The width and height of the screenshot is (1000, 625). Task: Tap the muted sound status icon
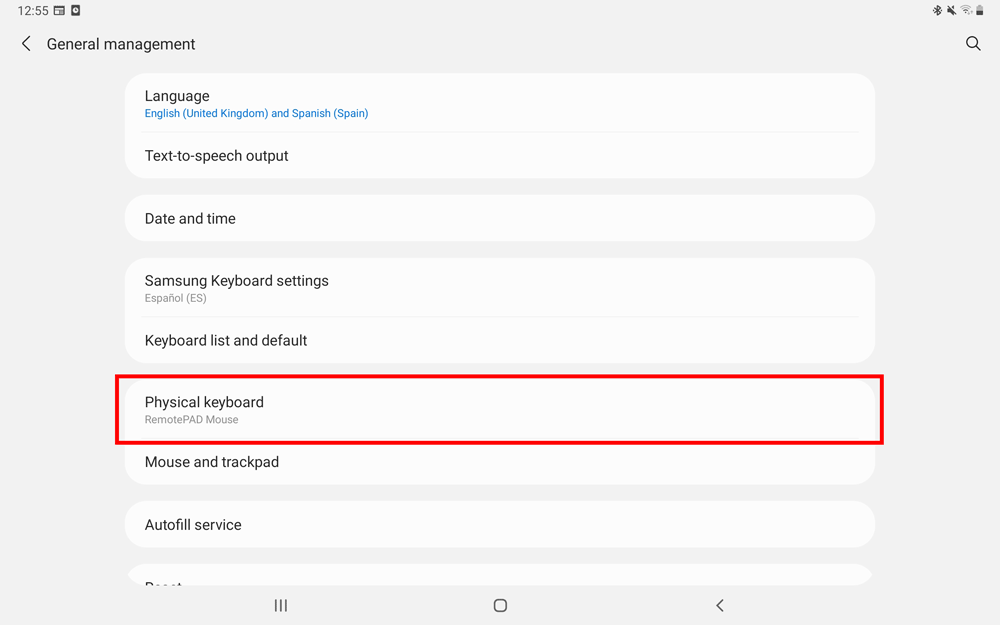click(951, 11)
